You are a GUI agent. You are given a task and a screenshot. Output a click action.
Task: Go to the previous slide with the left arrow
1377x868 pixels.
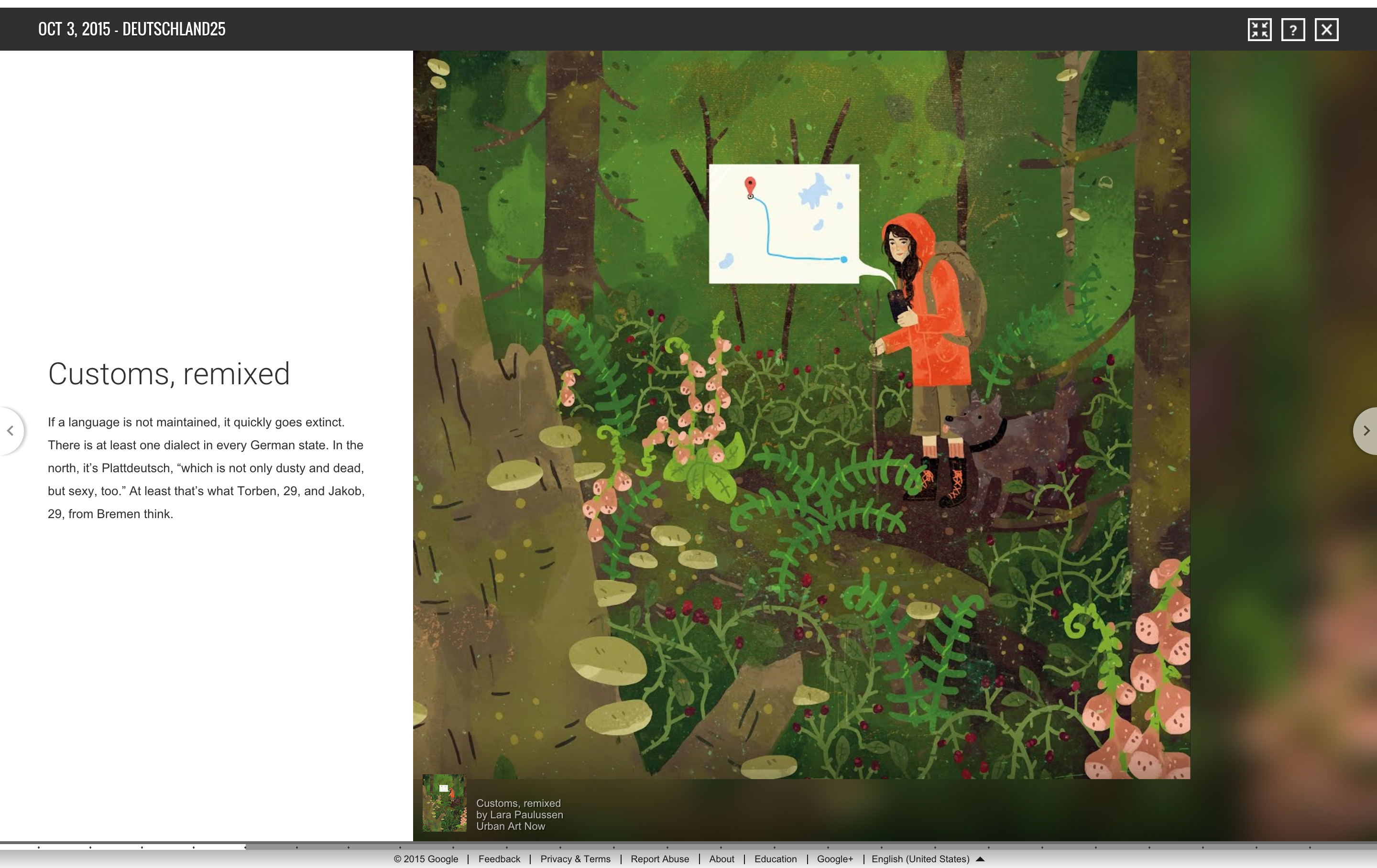(11, 431)
